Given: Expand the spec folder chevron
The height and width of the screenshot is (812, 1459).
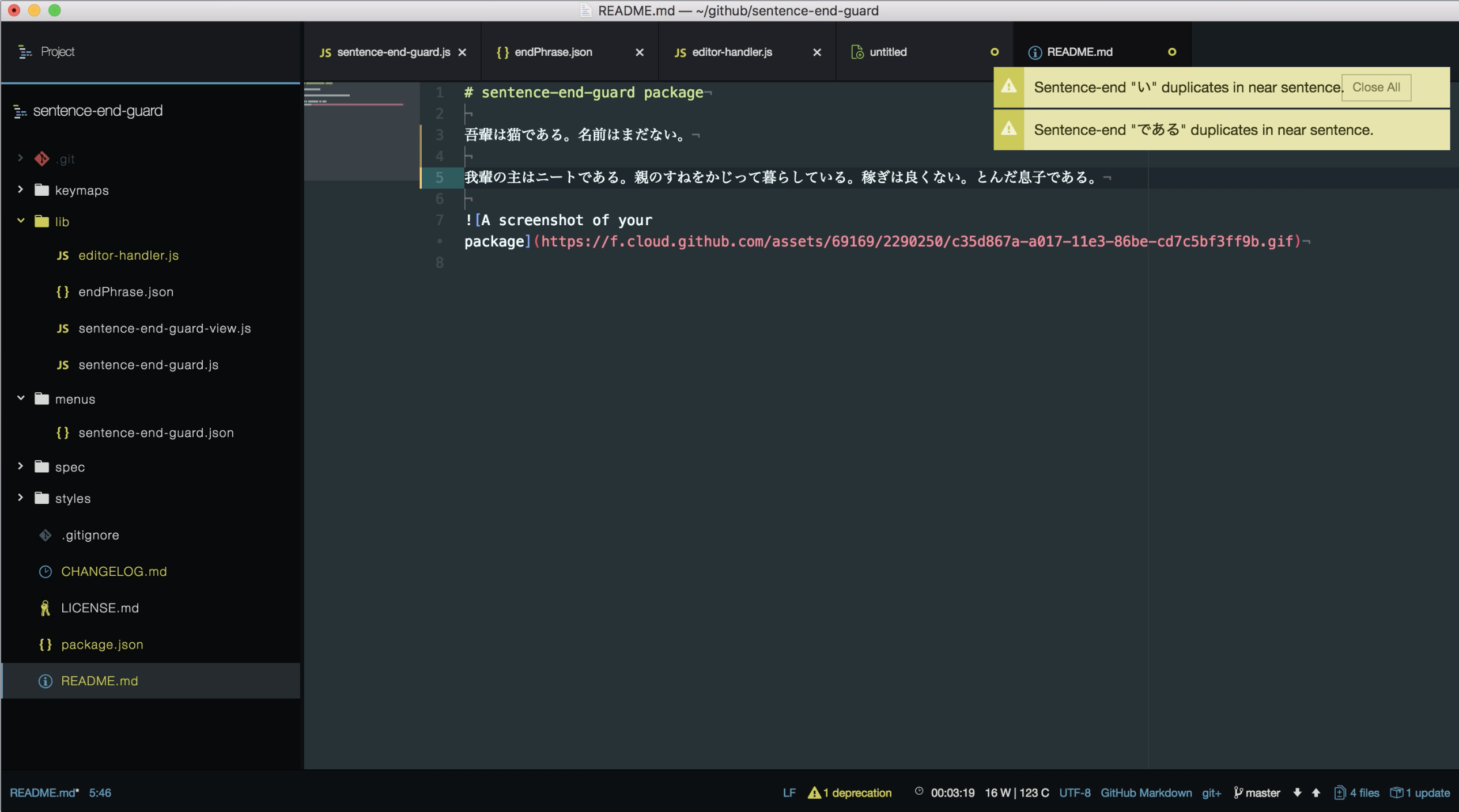Looking at the screenshot, I should point(21,466).
